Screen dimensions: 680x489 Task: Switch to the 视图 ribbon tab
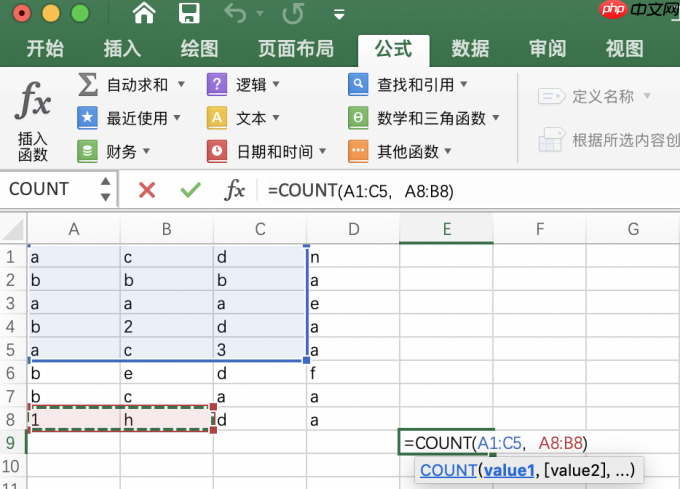625,48
